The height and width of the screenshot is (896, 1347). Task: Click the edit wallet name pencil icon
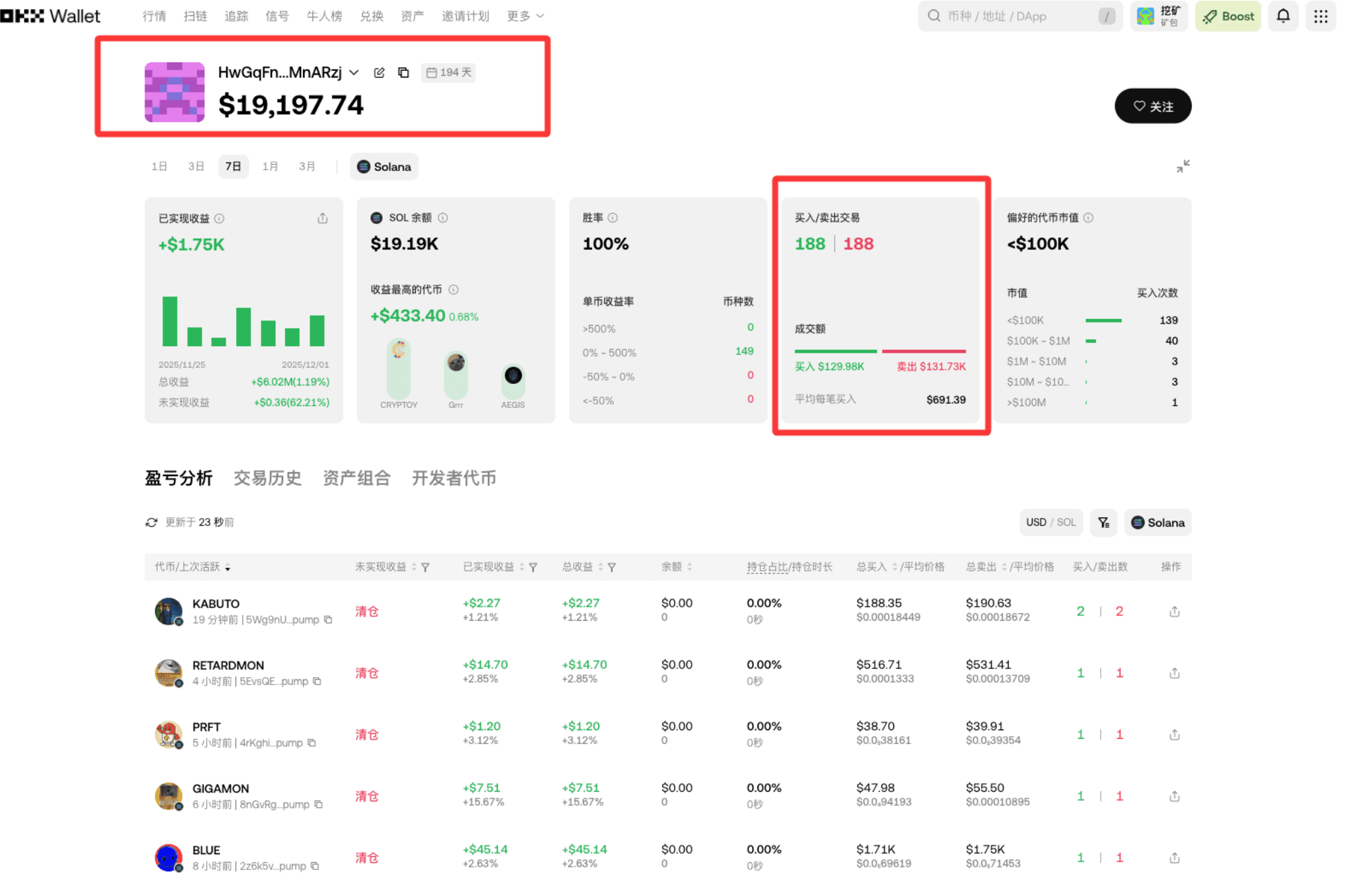coord(379,72)
